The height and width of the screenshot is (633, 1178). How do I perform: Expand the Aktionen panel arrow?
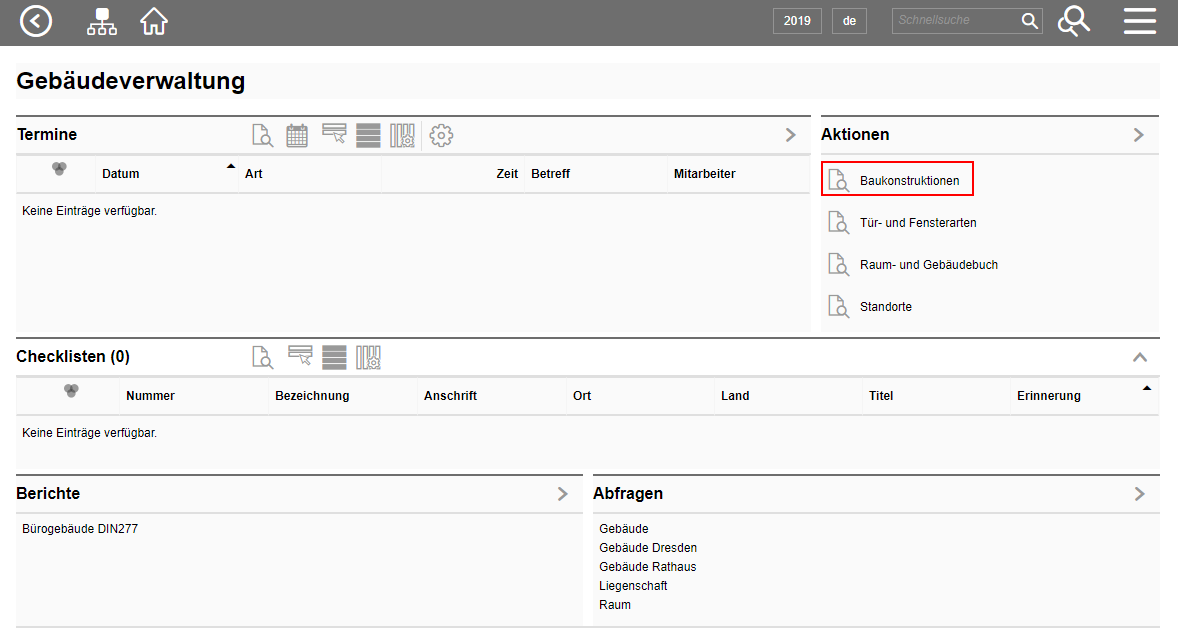(x=1138, y=135)
